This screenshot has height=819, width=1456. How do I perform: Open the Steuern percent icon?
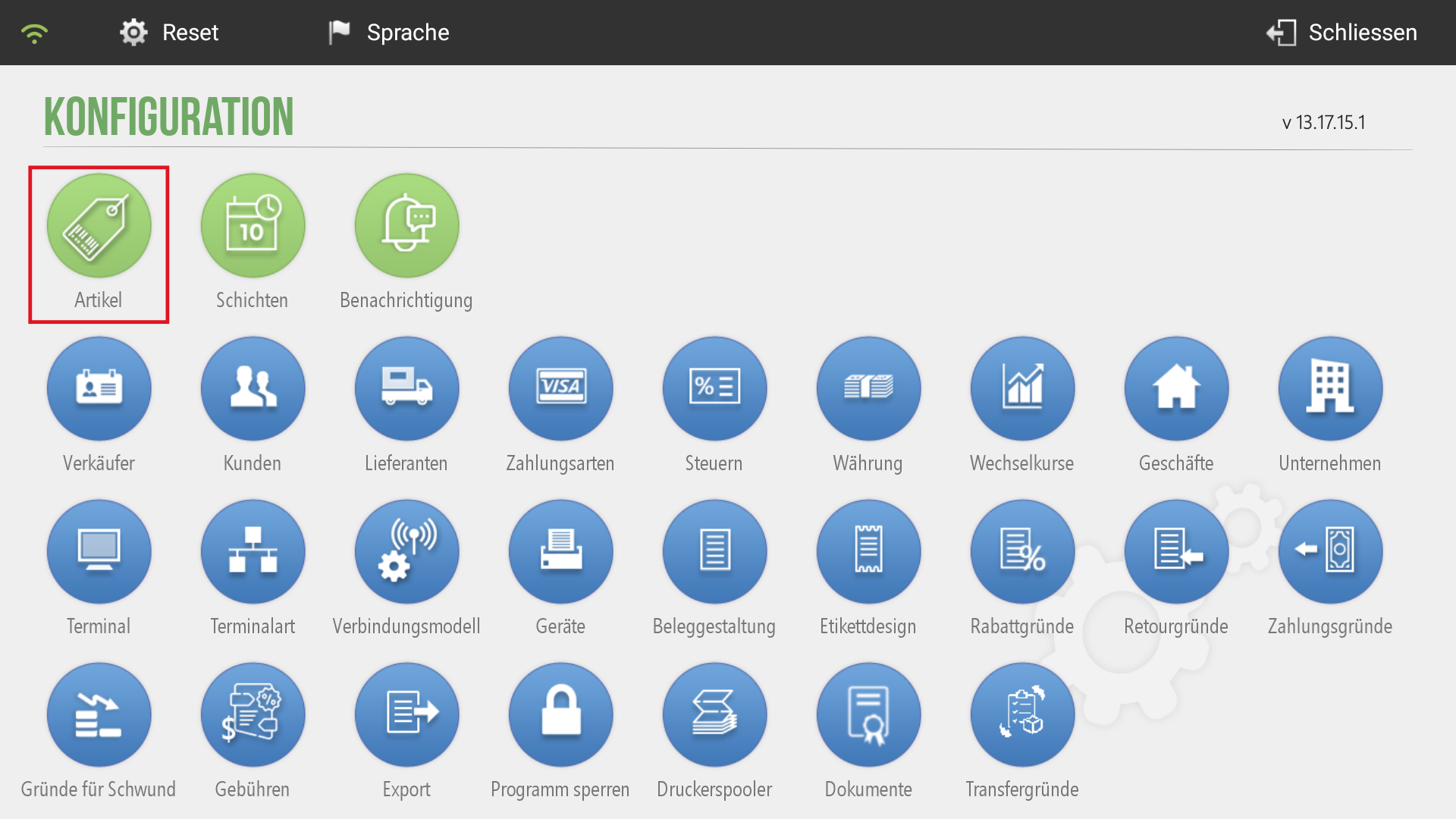[x=715, y=389]
